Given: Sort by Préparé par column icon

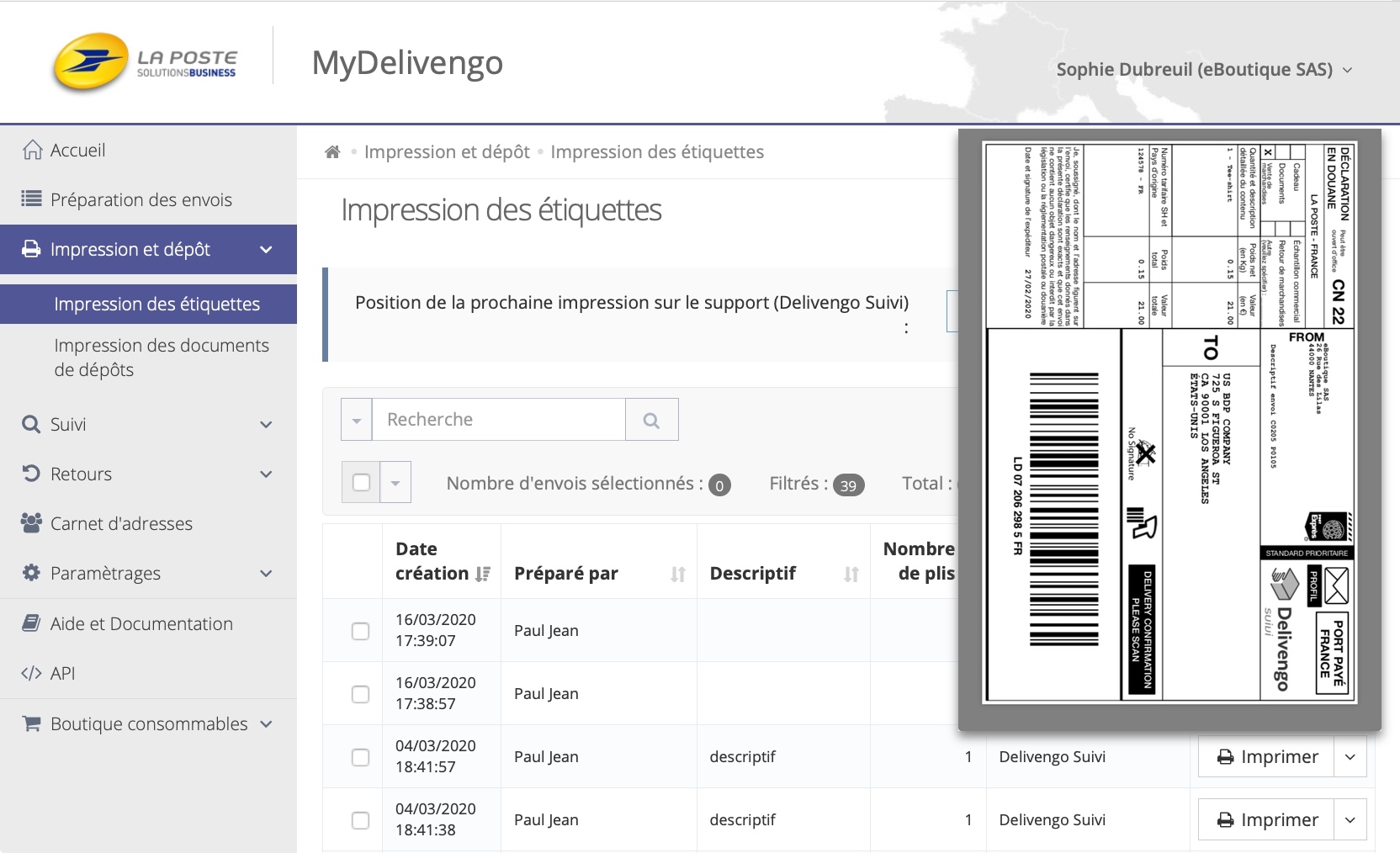Looking at the screenshot, I should tap(678, 574).
